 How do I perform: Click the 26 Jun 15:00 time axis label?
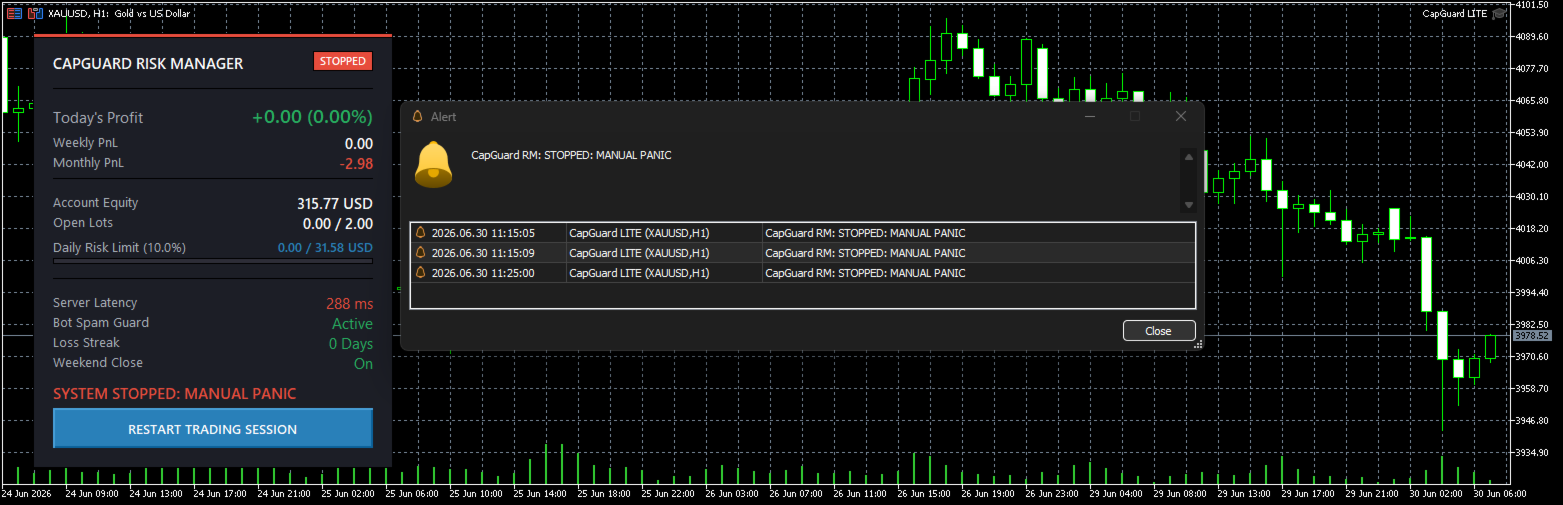[x=921, y=494]
